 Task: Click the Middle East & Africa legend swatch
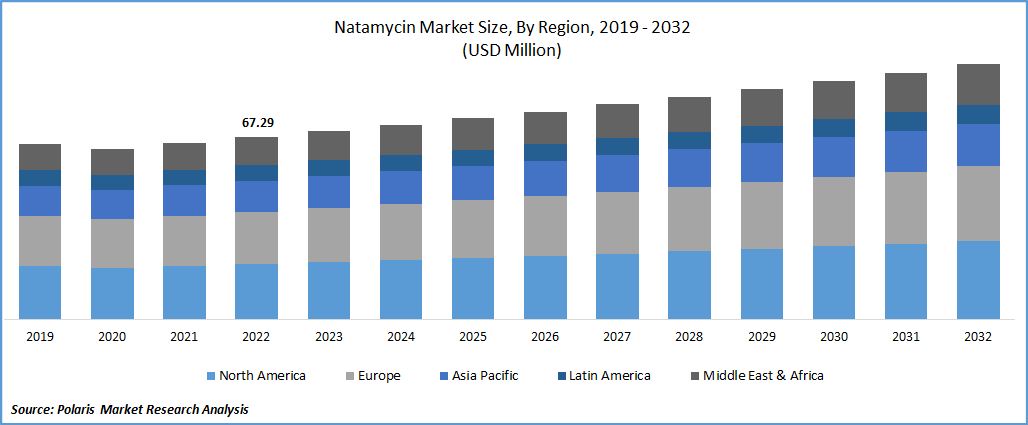(x=694, y=376)
